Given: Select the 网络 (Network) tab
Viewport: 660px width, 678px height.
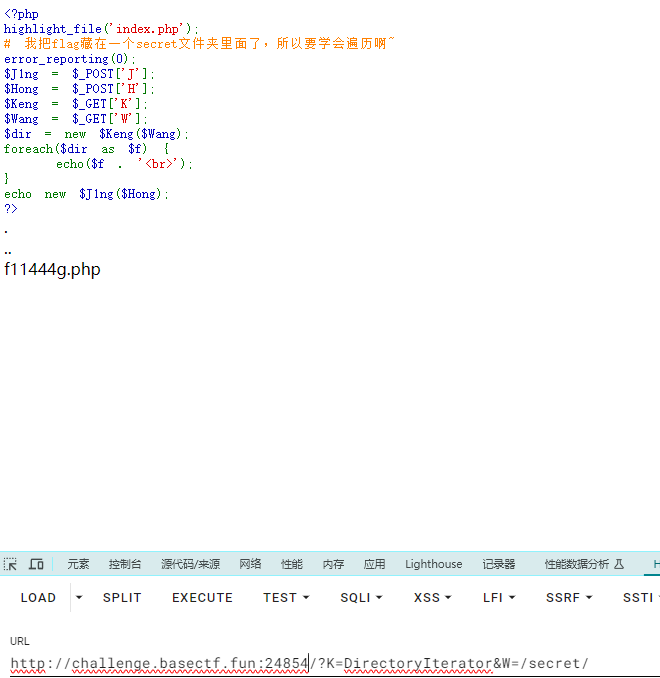Looking at the screenshot, I should coord(250,564).
